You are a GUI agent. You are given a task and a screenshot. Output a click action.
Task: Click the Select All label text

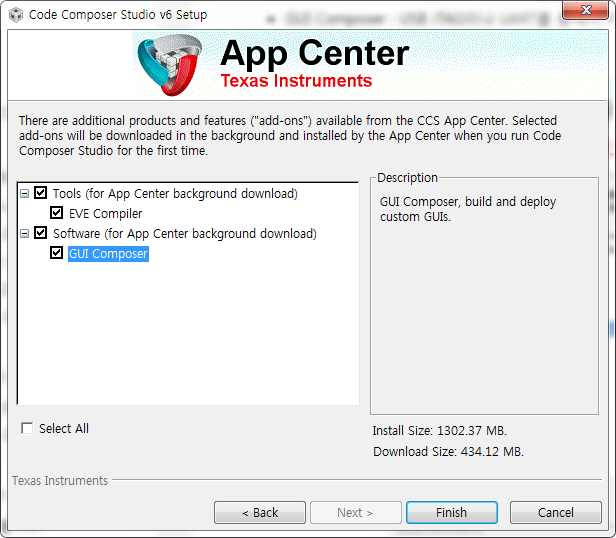point(64,428)
